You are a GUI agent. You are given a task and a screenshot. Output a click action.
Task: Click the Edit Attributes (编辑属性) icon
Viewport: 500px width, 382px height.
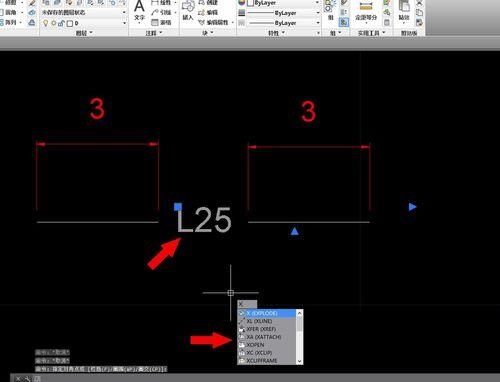click(x=201, y=22)
